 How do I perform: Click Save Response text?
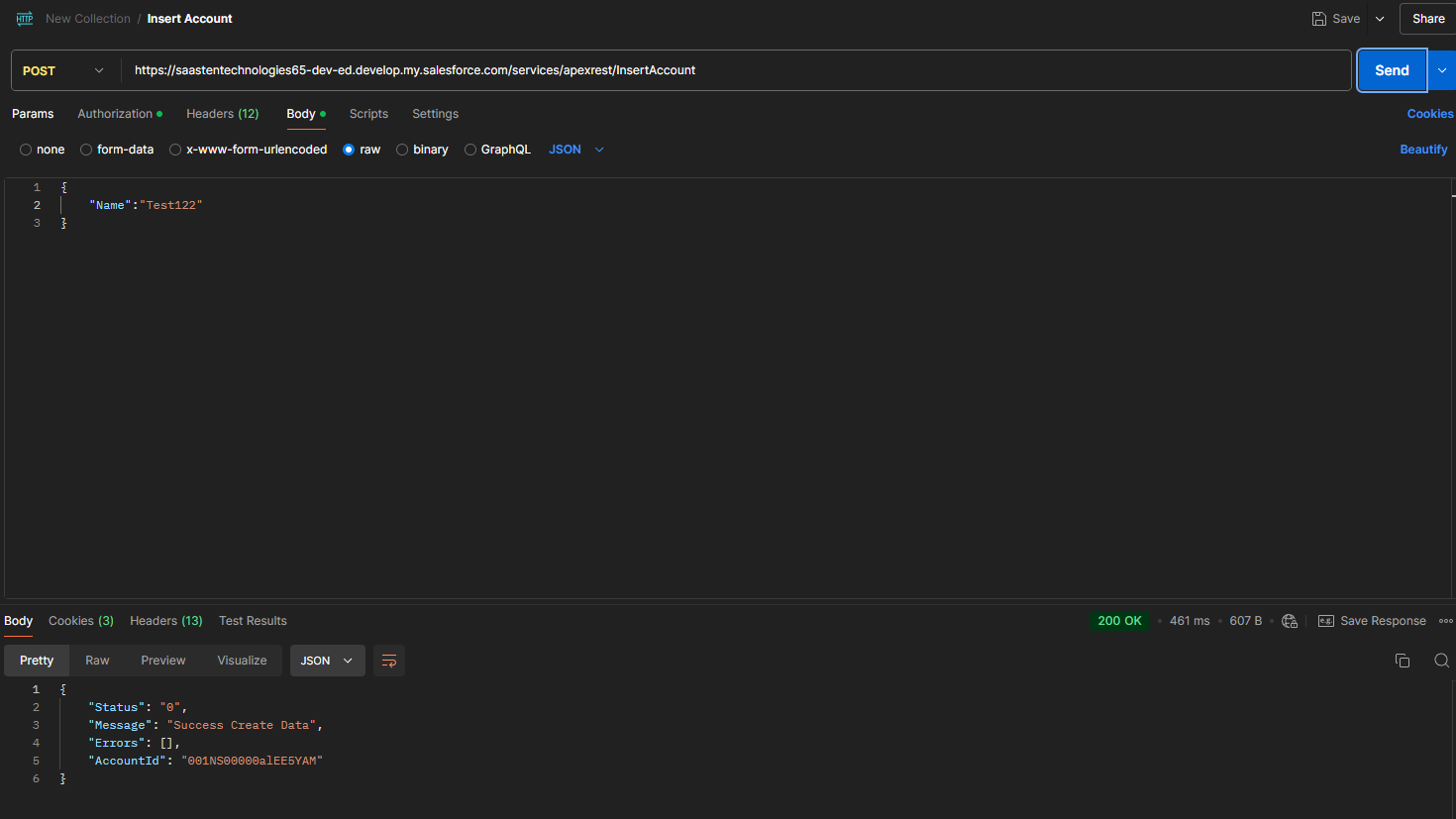tap(1383, 621)
